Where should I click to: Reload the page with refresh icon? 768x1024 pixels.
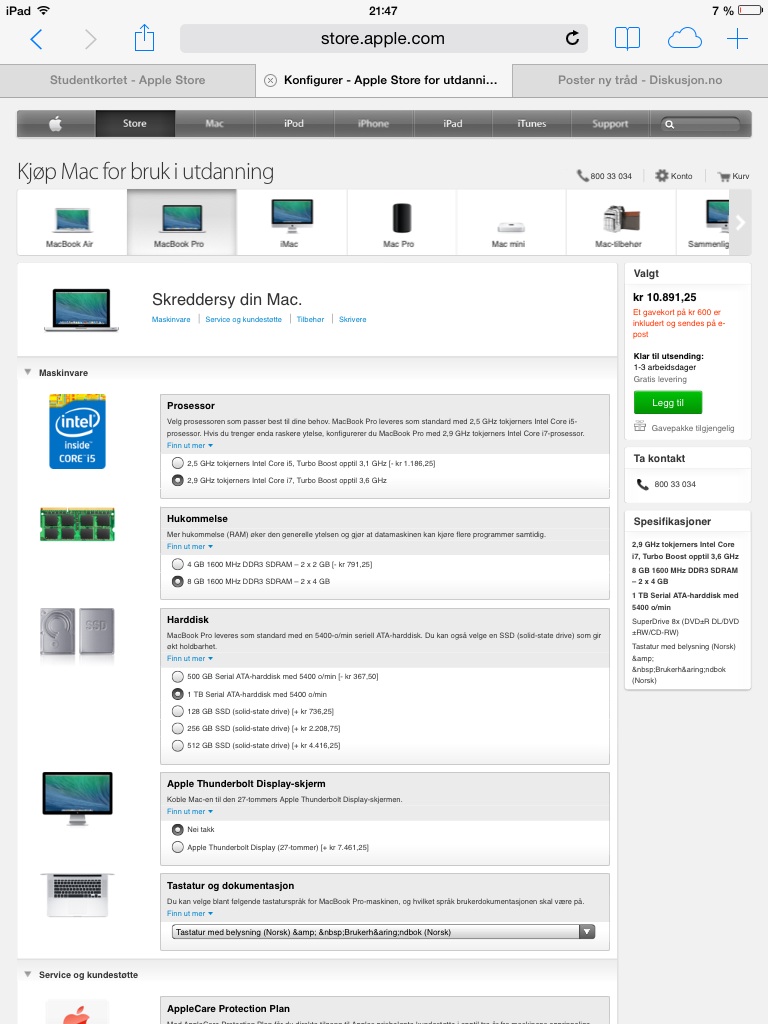(572, 39)
